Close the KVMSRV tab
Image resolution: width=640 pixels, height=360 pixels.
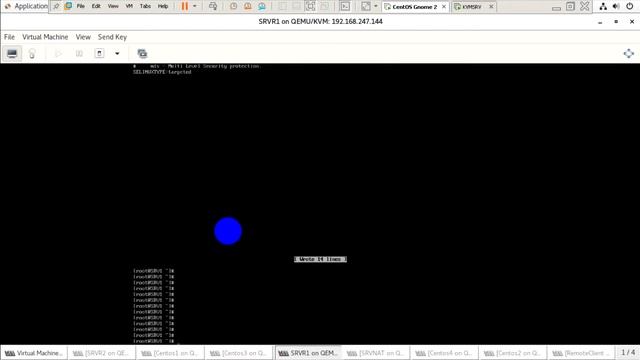tap(491, 7)
